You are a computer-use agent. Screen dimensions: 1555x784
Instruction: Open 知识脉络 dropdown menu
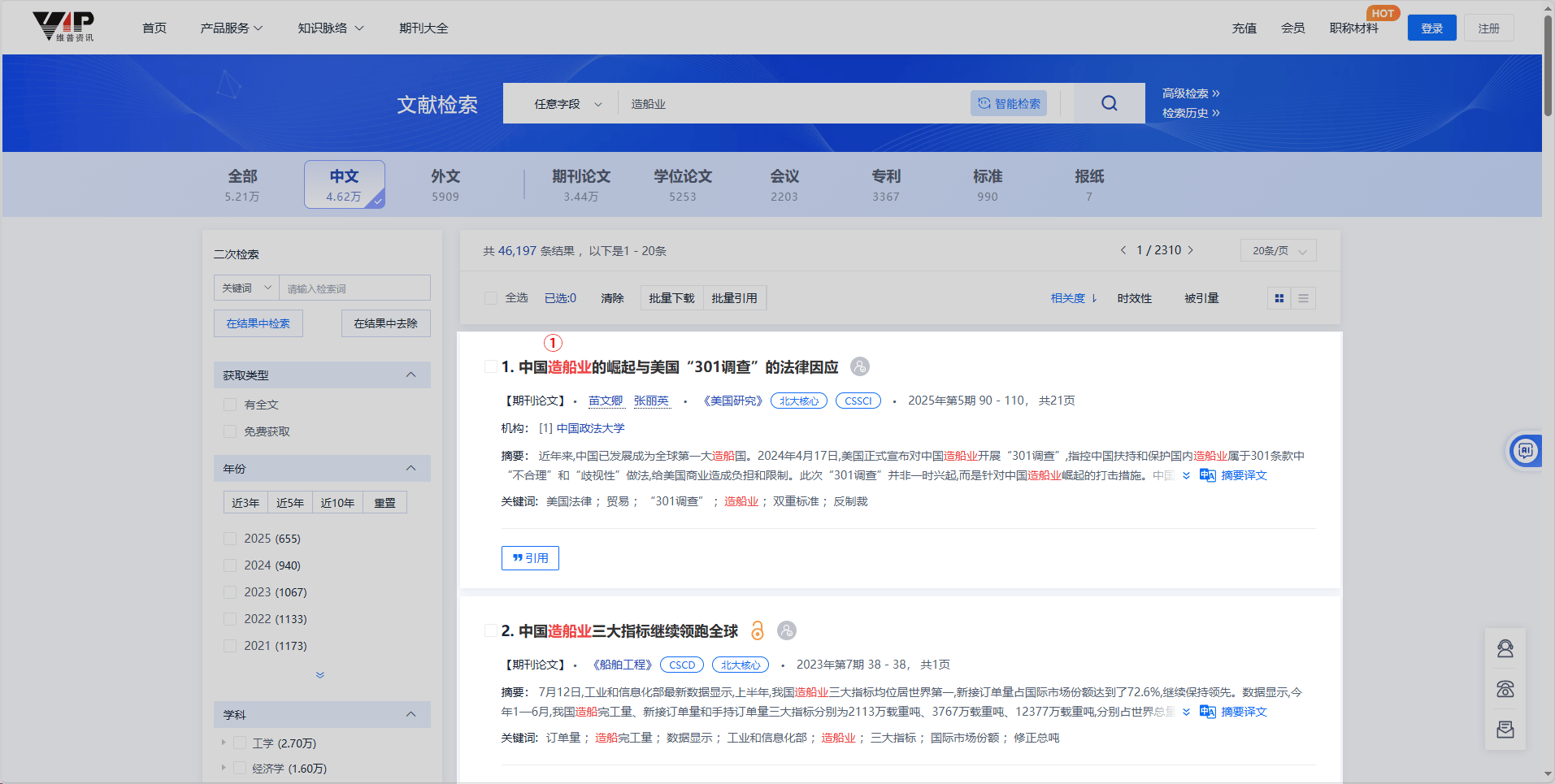point(330,28)
